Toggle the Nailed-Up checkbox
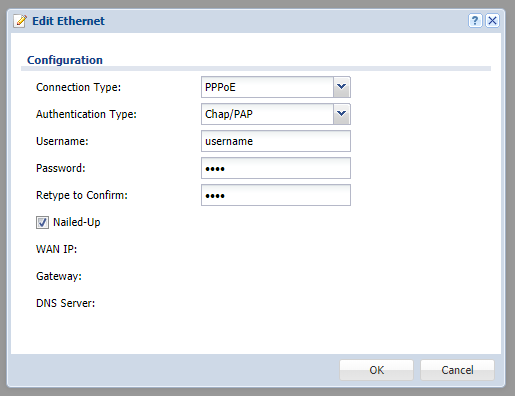Screen dimensions: 515x396 [x=42, y=222]
